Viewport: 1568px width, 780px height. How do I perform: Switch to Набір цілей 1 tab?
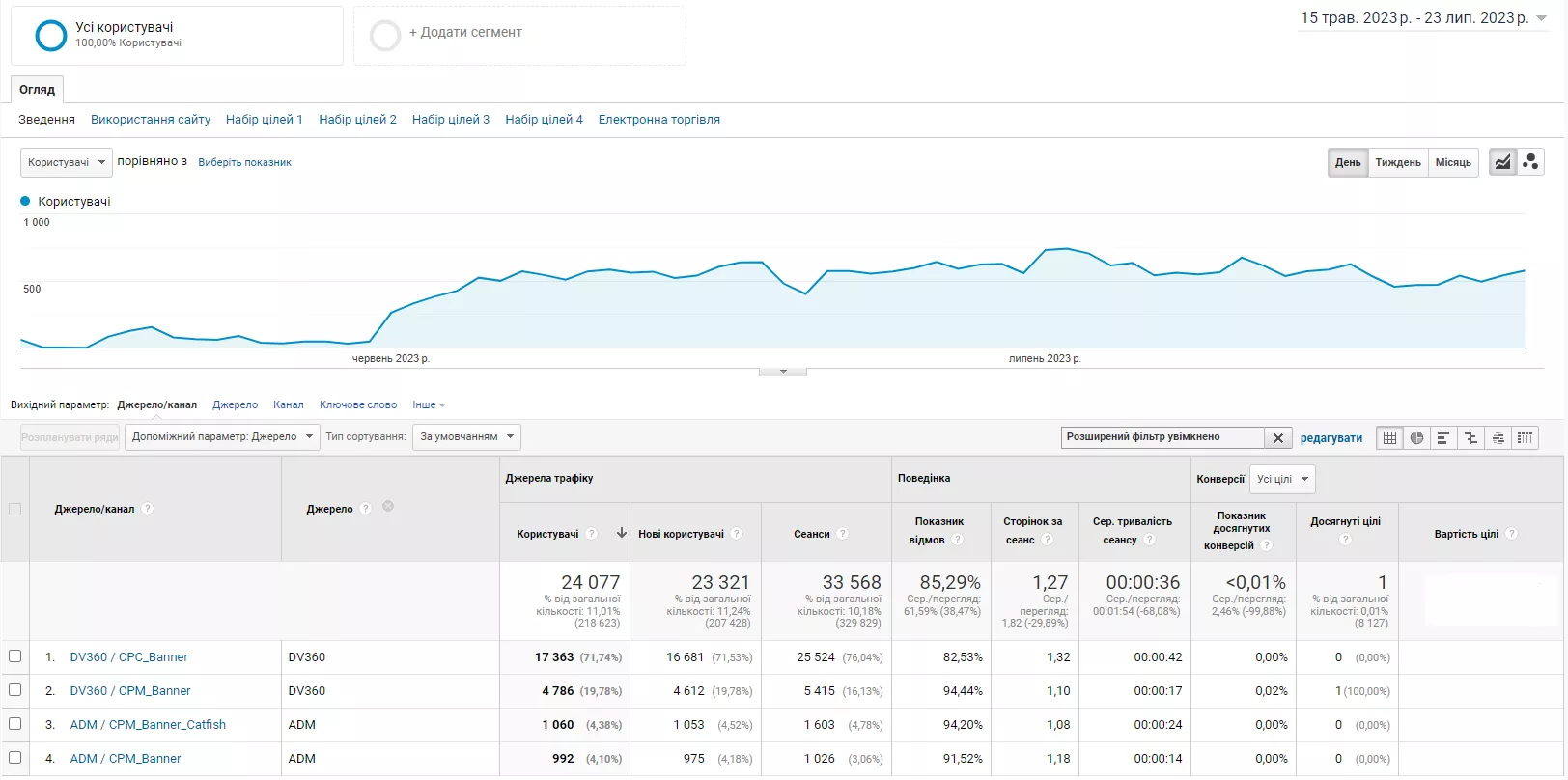[x=265, y=120]
